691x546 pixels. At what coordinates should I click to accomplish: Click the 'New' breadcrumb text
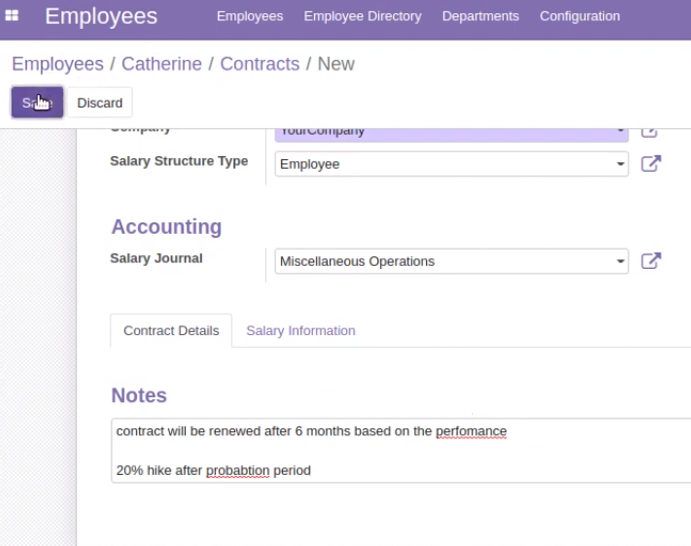pos(336,64)
